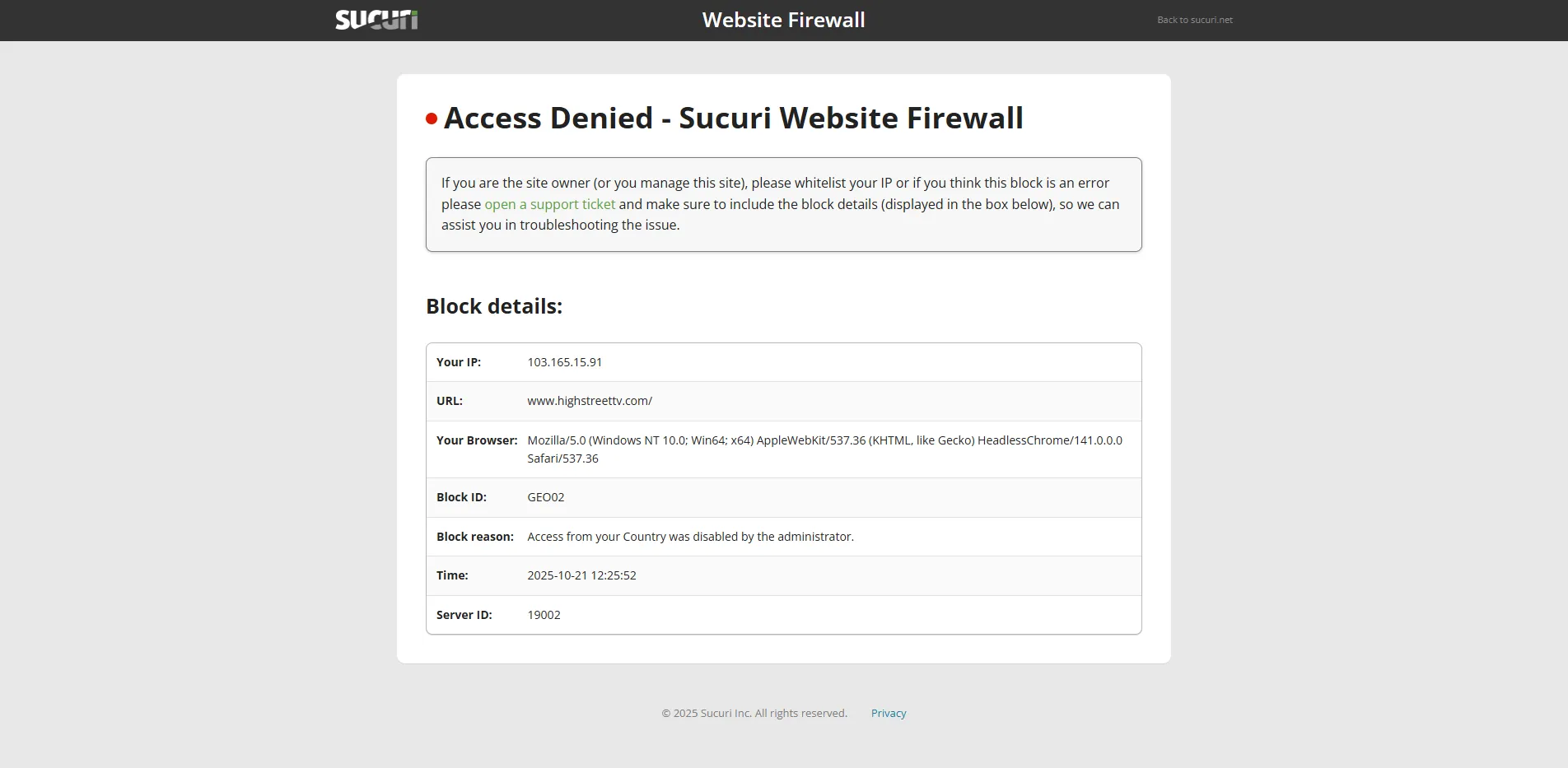Click the block reason text
Image resolution: width=1568 pixels, height=768 pixels.
(690, 537)
